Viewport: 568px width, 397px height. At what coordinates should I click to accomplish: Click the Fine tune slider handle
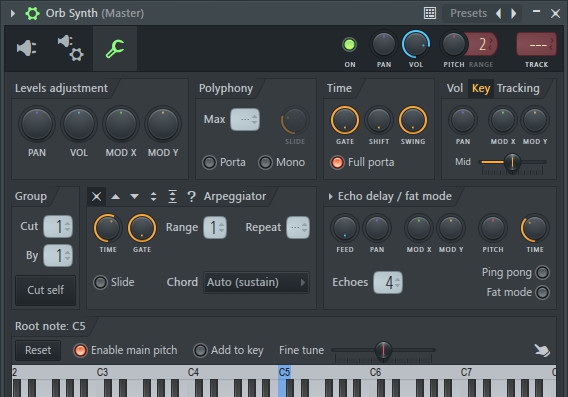pos(383,350)
